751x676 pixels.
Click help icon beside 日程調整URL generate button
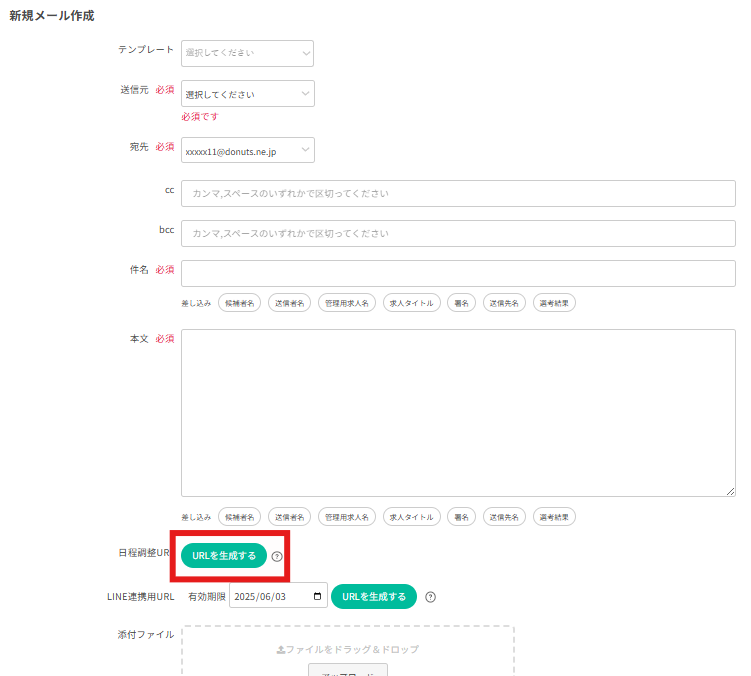[x=277, y=557]
